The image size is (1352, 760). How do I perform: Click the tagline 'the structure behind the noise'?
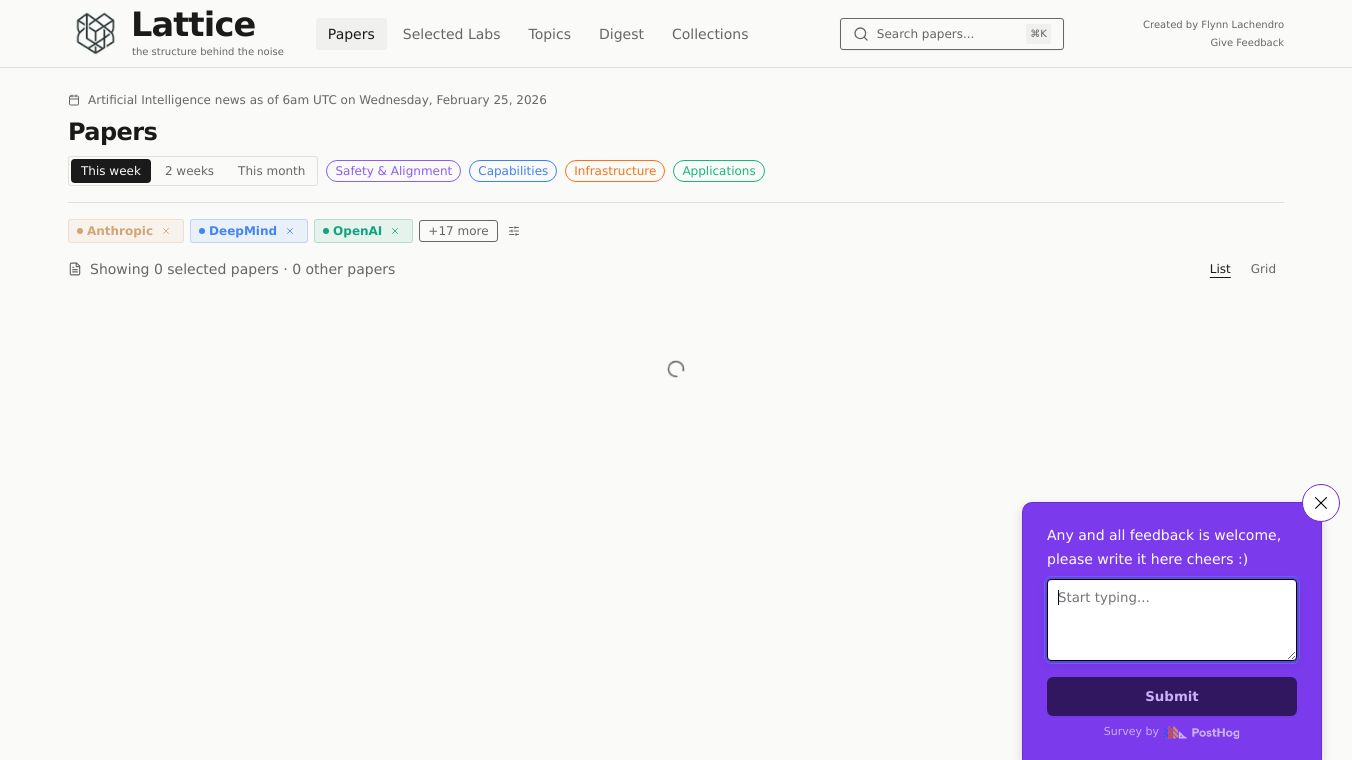(x=208, y=52)
